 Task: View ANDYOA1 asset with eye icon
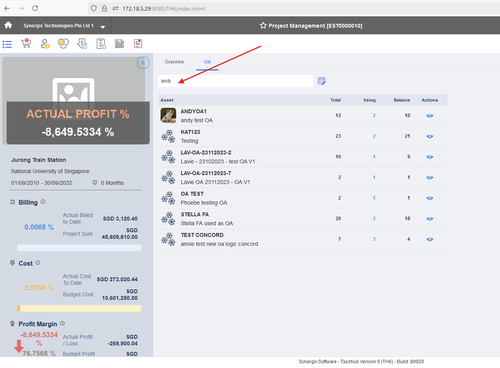point(430,116)
